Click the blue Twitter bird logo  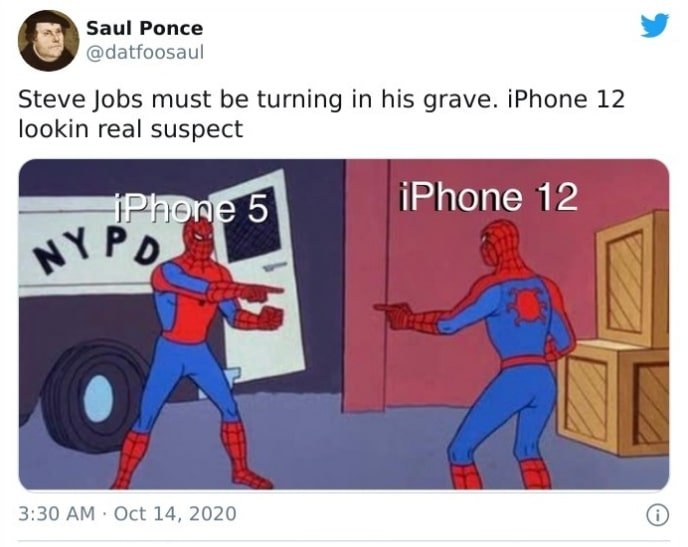654,25
